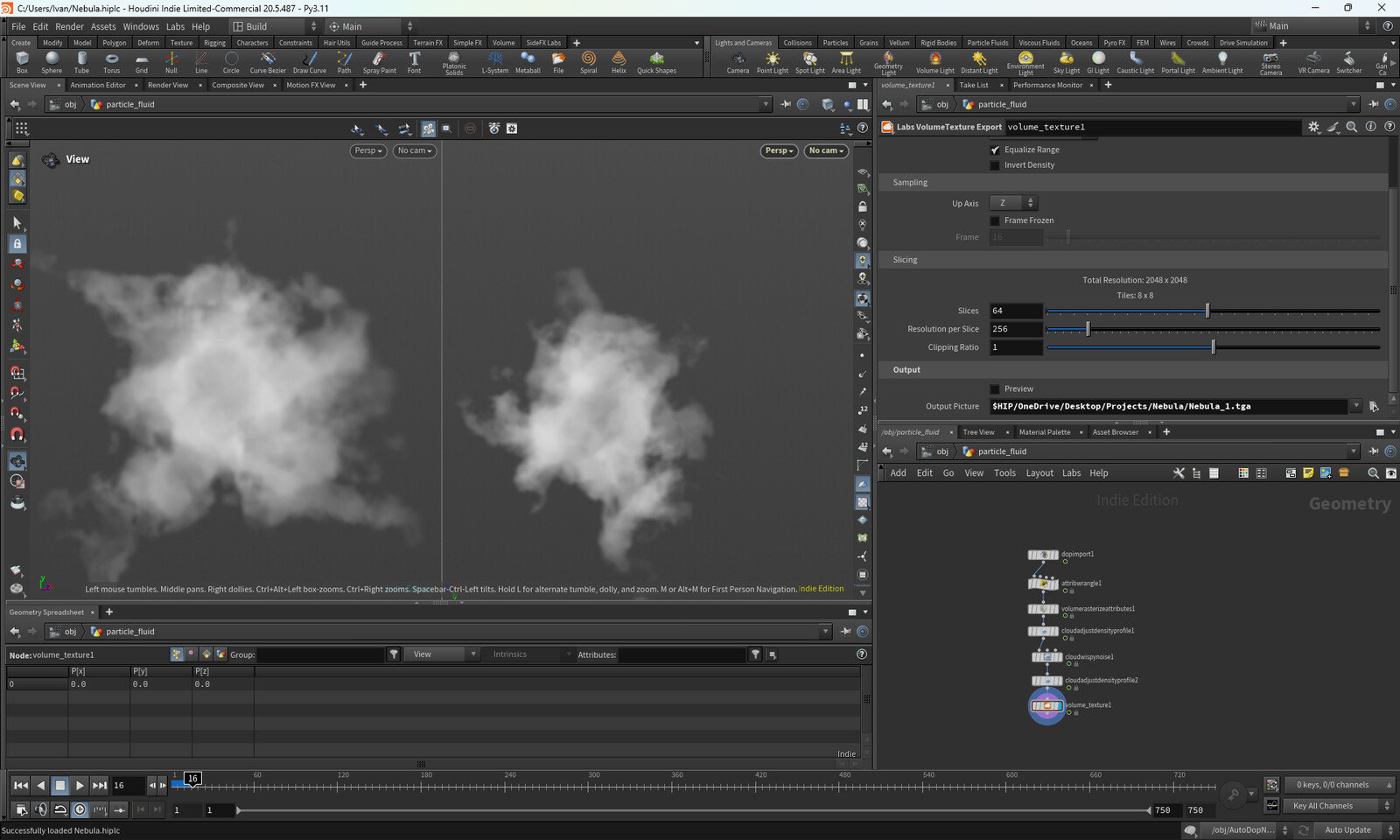Open the Up Axis dropdown
Viewport: 1400px width, 840px height.
coord(1013,203)
